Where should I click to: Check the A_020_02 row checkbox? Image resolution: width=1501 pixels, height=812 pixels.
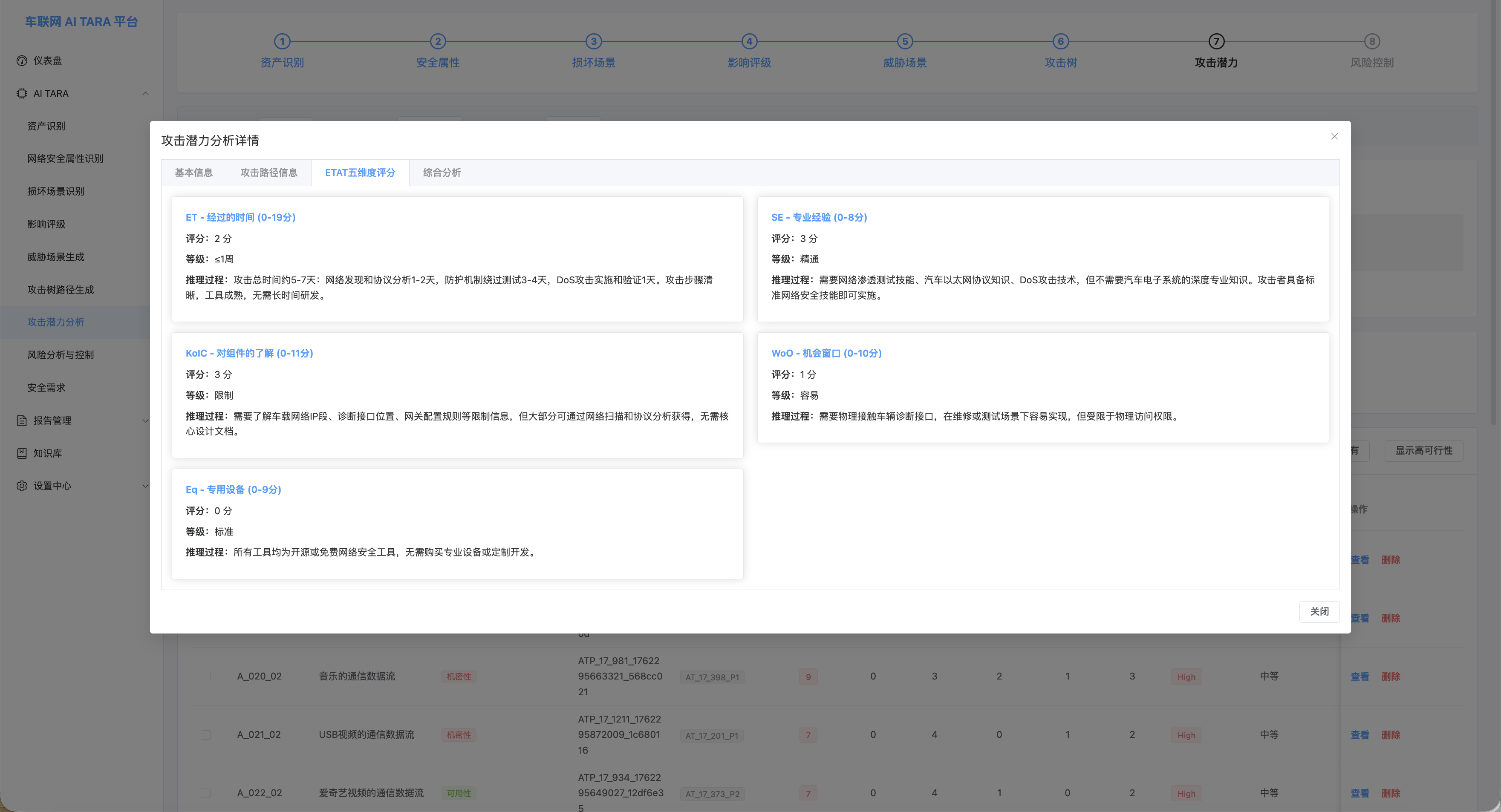click(x=205, y=676)
